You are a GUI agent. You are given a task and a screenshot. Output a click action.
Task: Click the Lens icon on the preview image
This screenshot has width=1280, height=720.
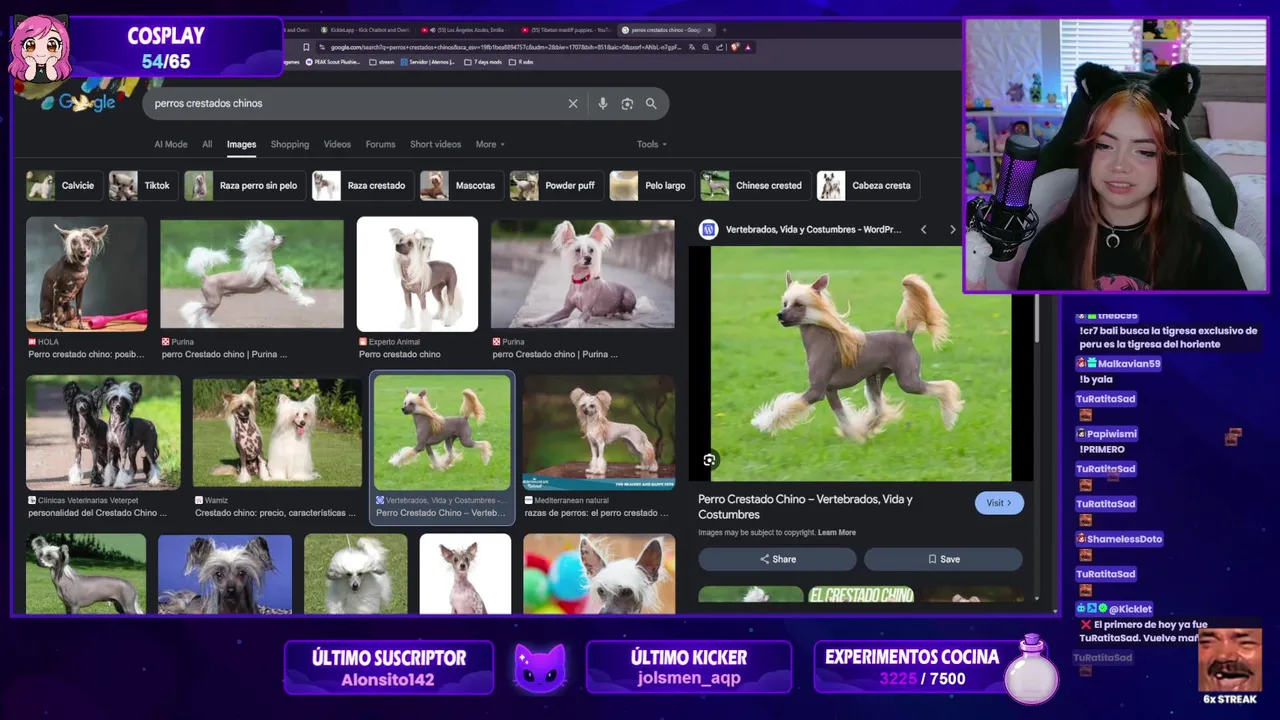tap(709, 460)
